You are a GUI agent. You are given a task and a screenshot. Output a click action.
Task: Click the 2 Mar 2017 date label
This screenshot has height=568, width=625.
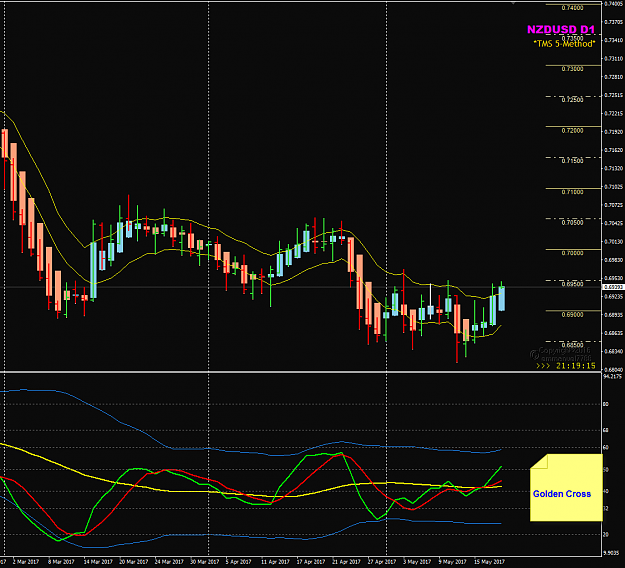26,562
